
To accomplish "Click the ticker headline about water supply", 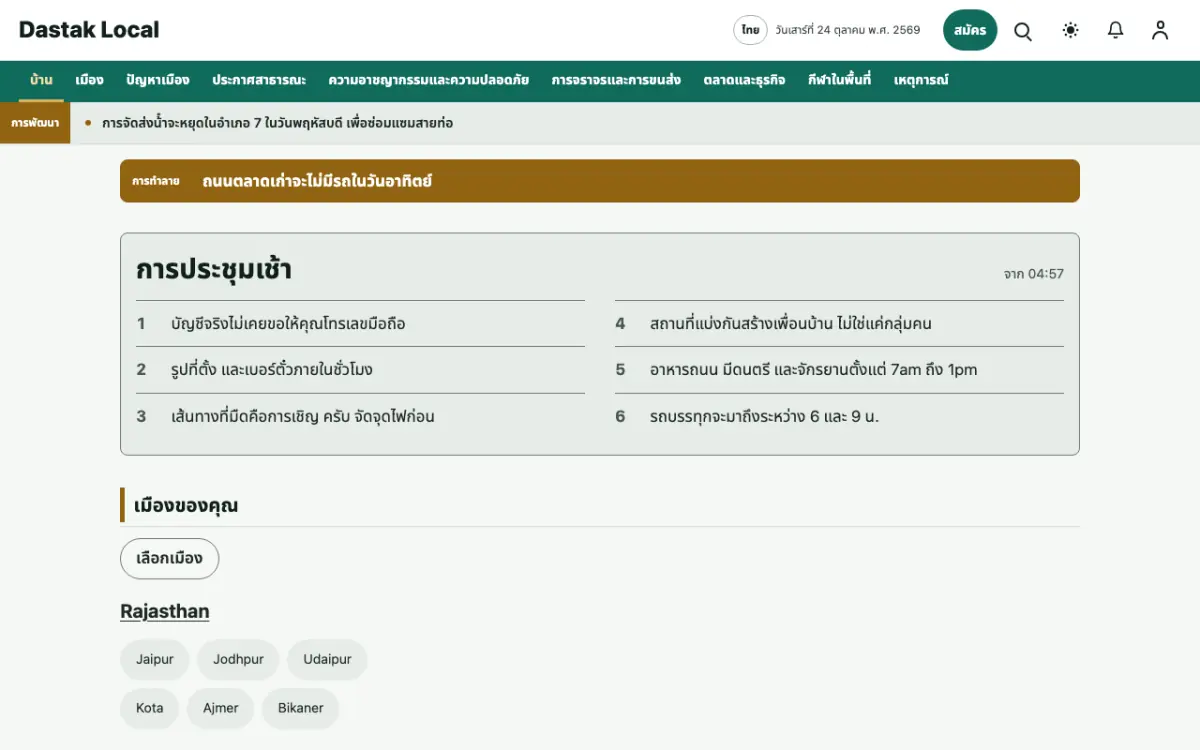I will (x=278, y=123).
